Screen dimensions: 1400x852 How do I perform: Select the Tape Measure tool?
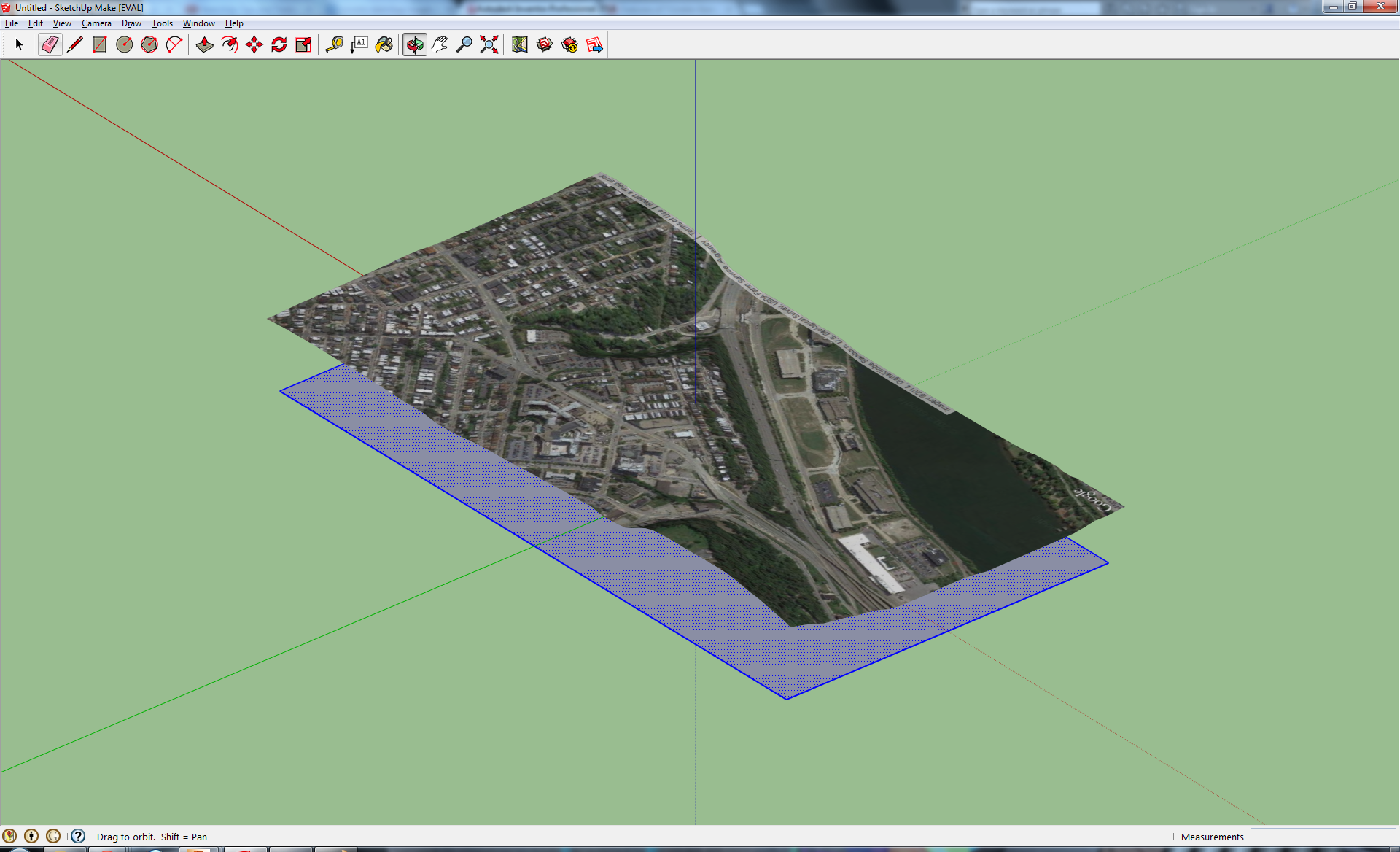334,44
